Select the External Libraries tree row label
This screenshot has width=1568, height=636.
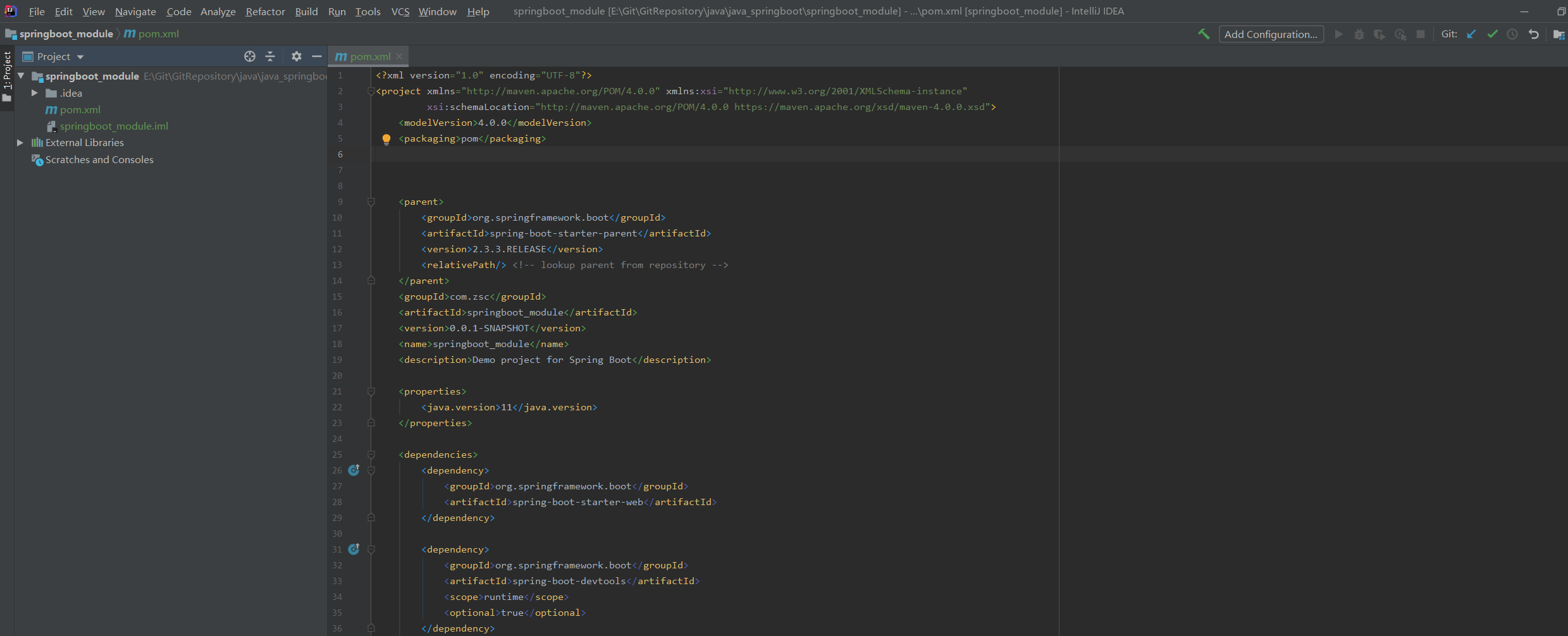(x=85, y=142)
